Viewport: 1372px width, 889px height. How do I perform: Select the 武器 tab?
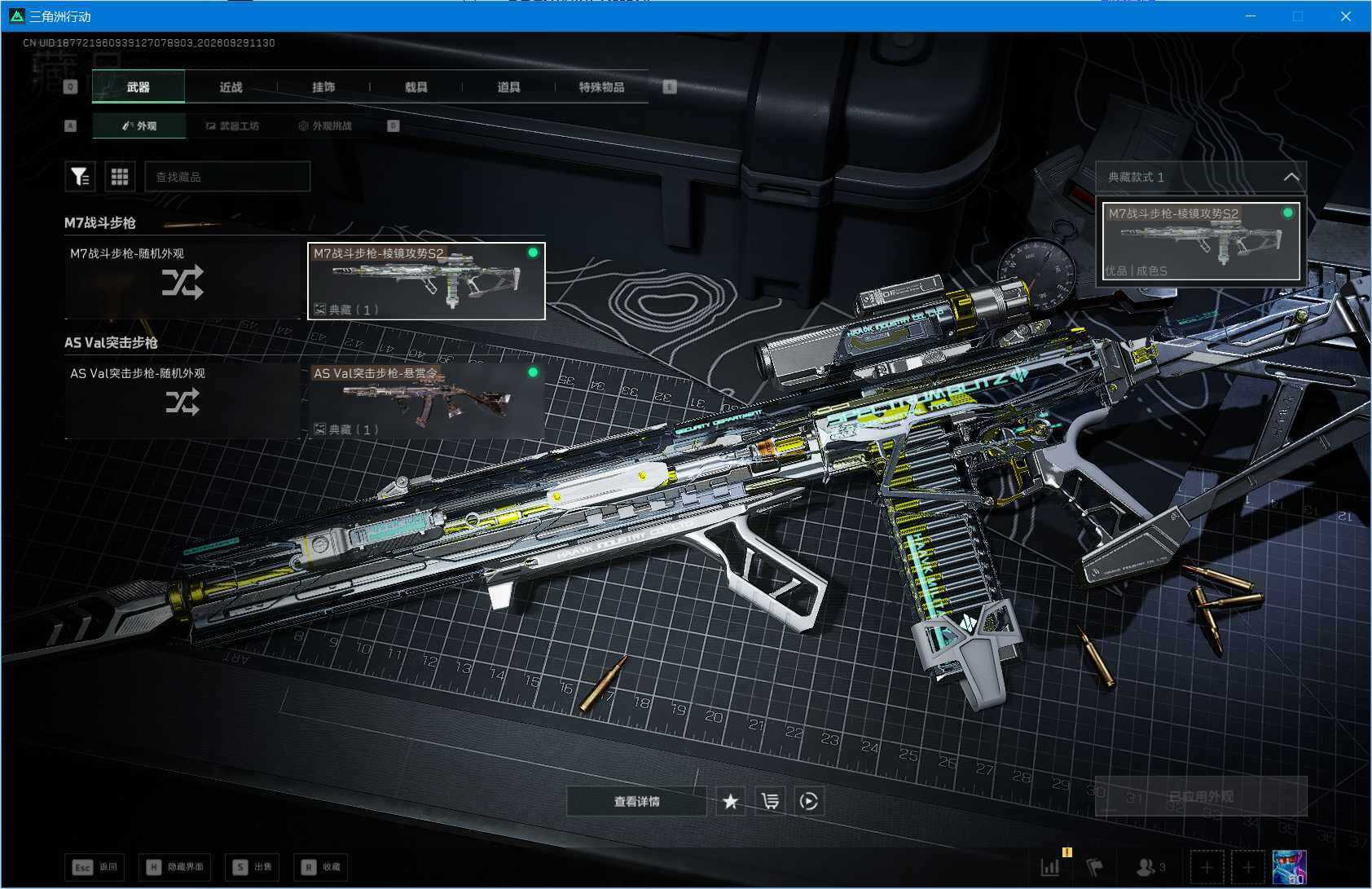[139, 87]
